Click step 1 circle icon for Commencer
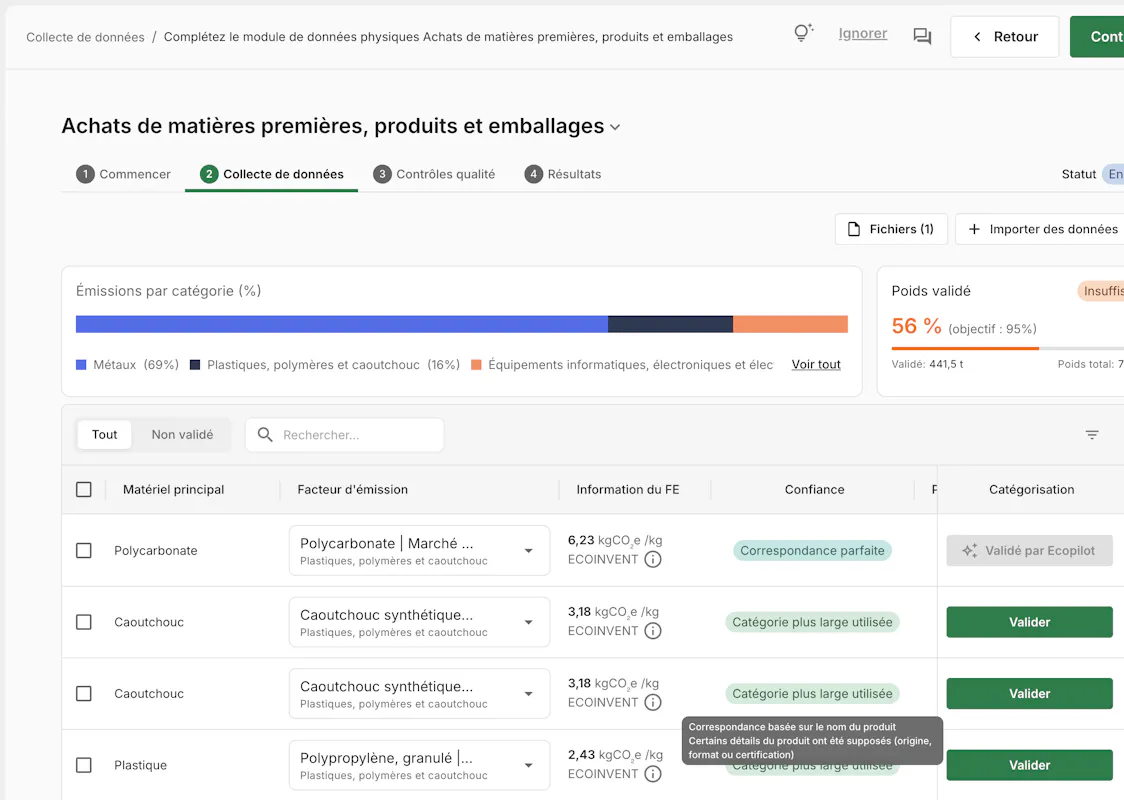1124x800 pixels. (85, 174)
